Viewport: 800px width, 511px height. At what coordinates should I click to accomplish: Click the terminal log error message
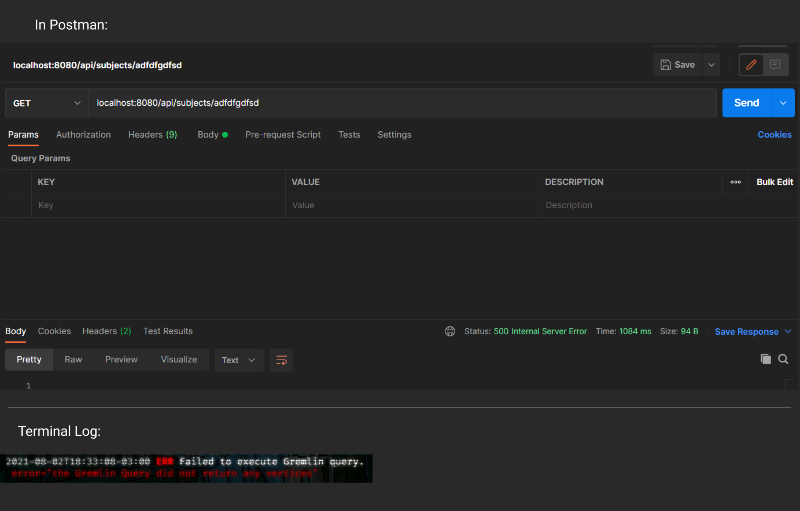pos(186,468)
